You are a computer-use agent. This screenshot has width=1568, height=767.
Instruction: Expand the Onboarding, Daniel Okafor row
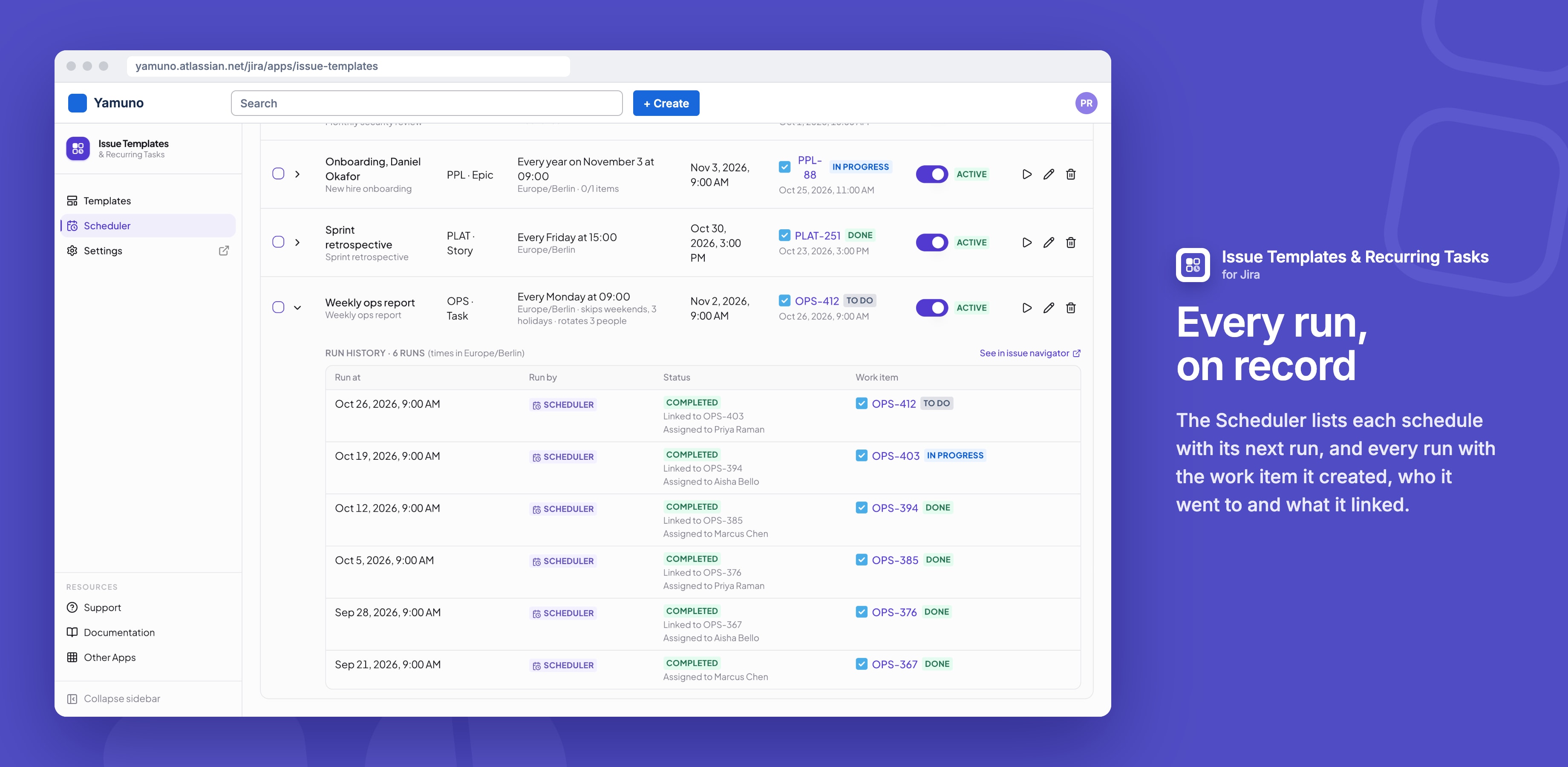[297, 174]
